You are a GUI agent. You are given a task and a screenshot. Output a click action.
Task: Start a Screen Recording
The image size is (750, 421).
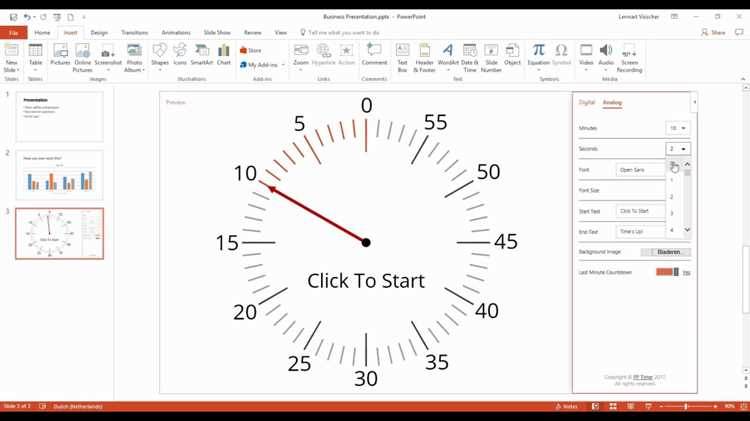[629, 57]
